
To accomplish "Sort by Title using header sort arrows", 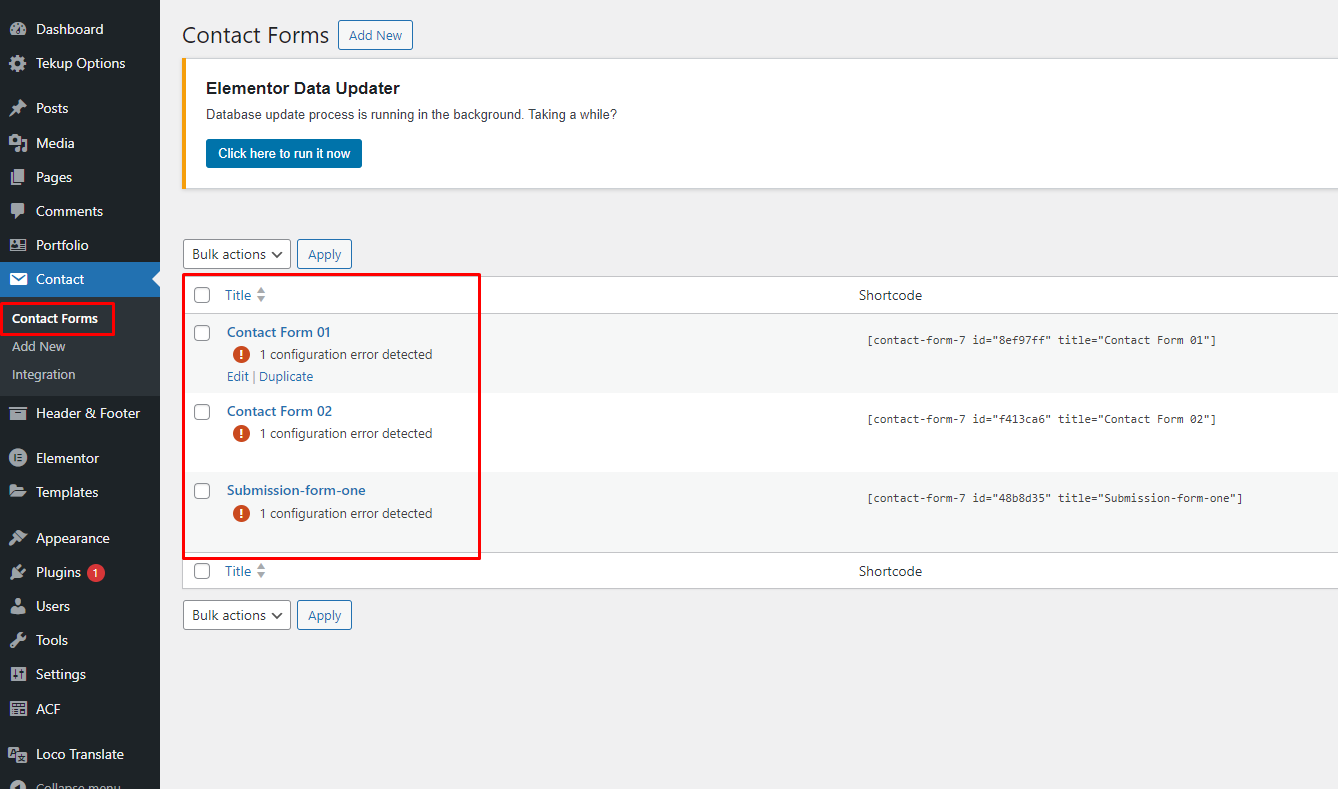I will click(x=261, y=295).
